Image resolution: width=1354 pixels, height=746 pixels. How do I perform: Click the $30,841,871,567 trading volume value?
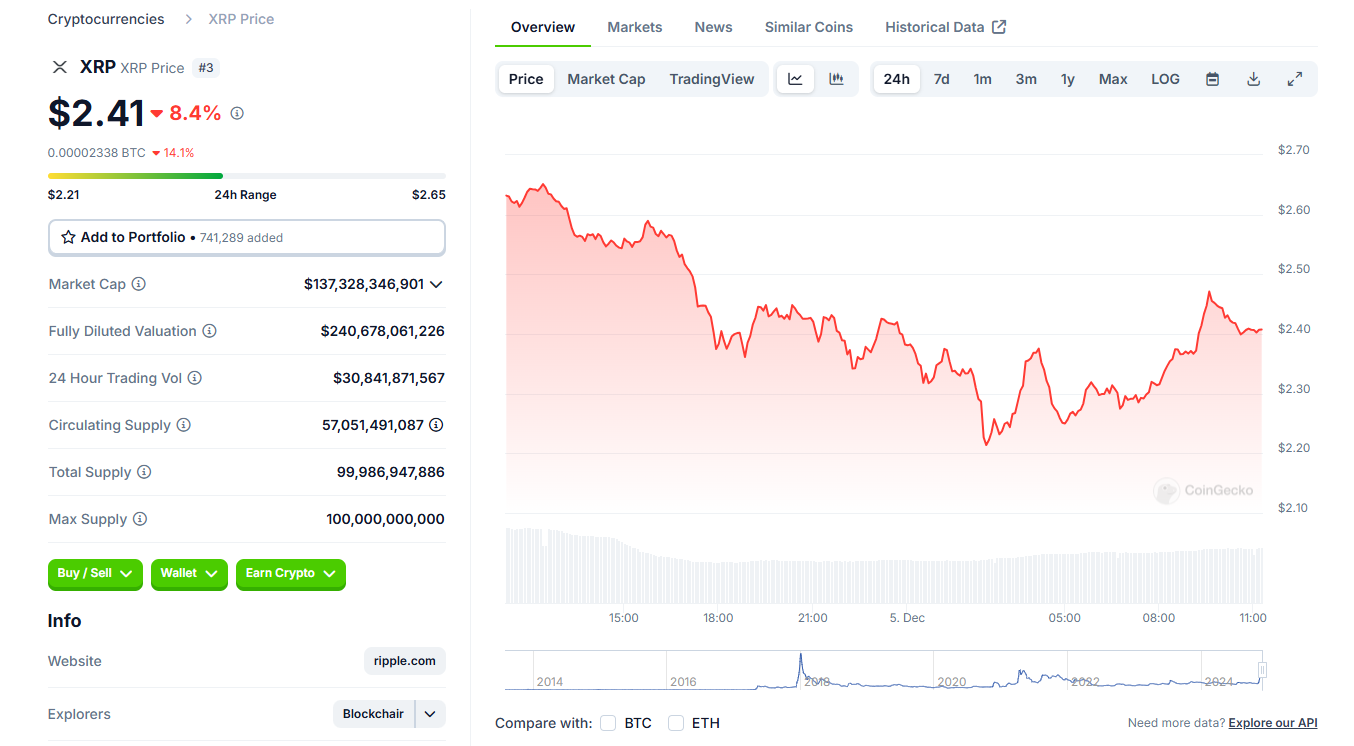[x=389, y=378]
